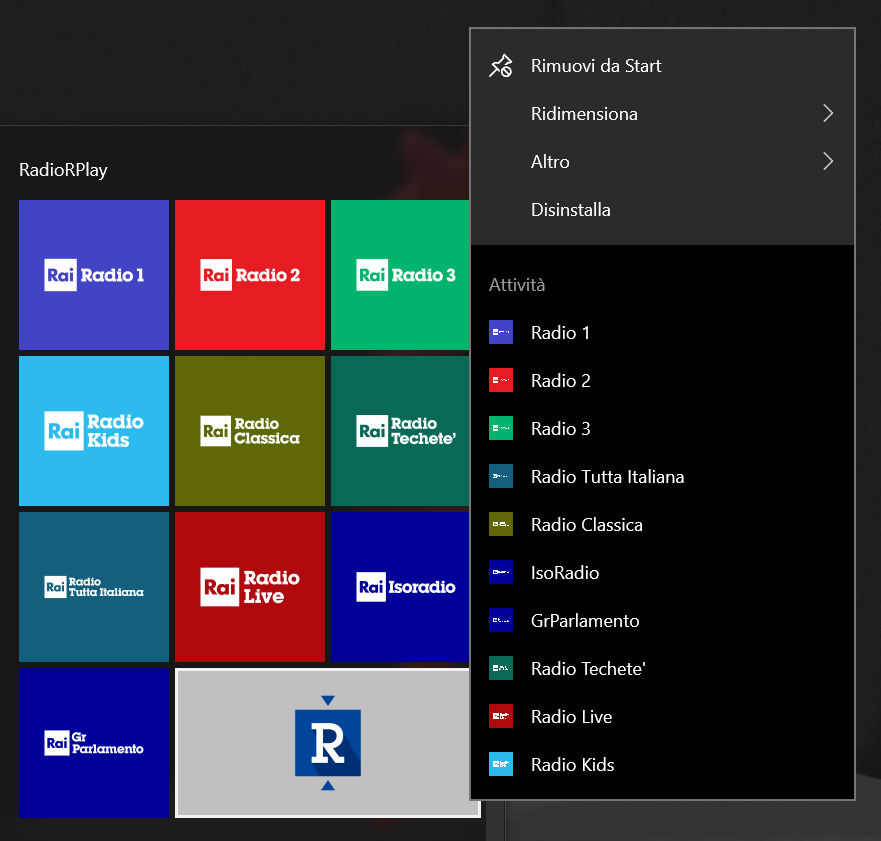The height and width of the screenshot is (841, 881).
Task: Open the Rai Radio 3 tile
Action: (x=400, y=275)
